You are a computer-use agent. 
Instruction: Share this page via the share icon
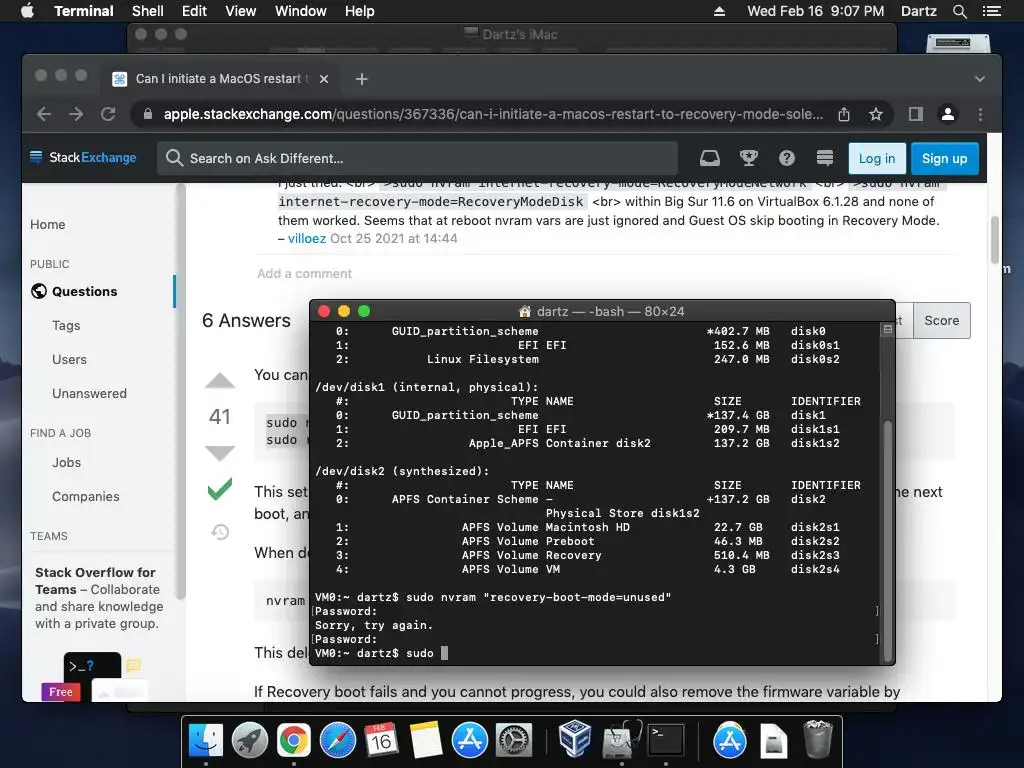tap(844, 114)
